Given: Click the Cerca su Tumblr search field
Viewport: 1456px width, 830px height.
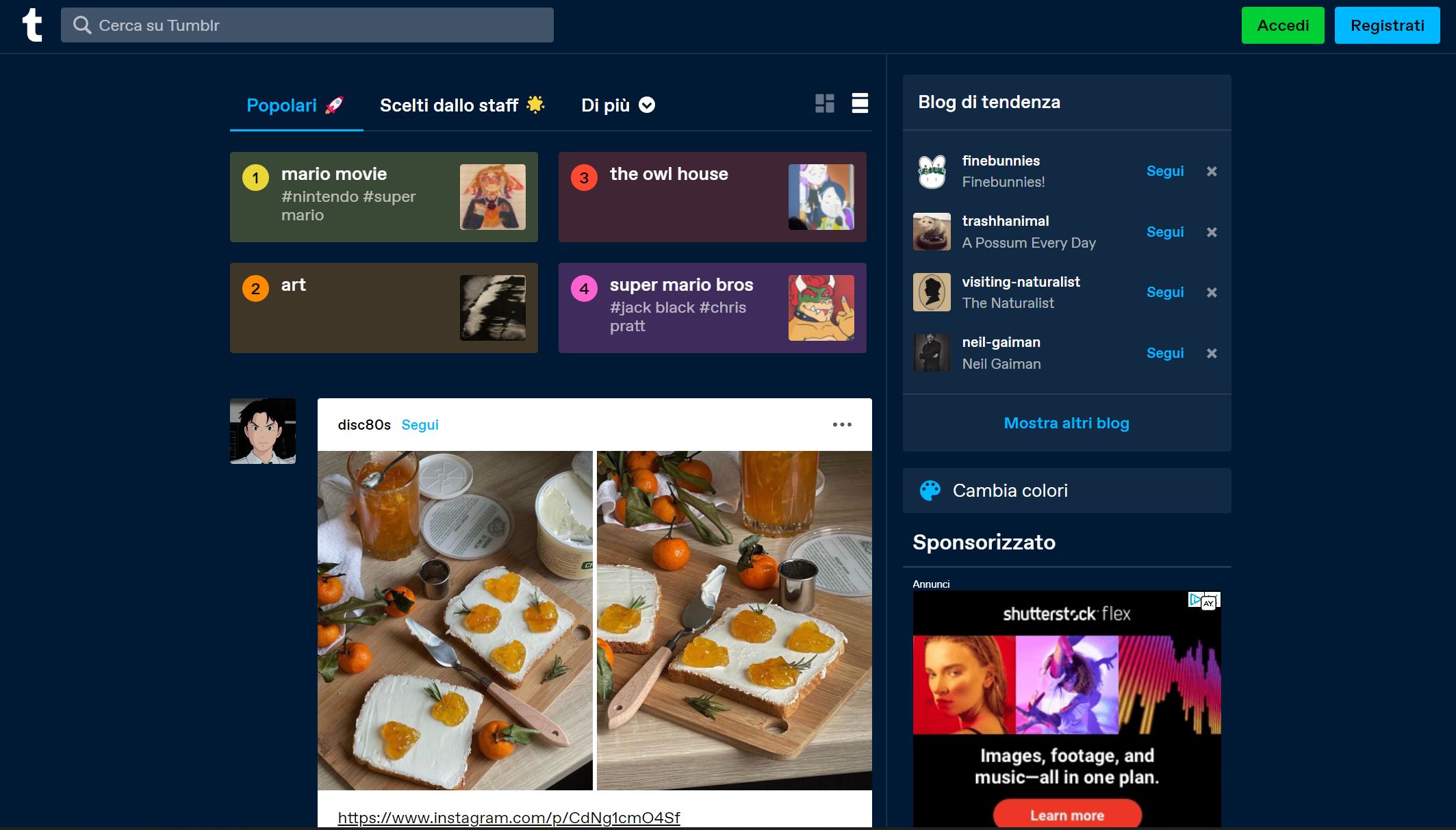Looking at the screenshot, I should [308, 25].
